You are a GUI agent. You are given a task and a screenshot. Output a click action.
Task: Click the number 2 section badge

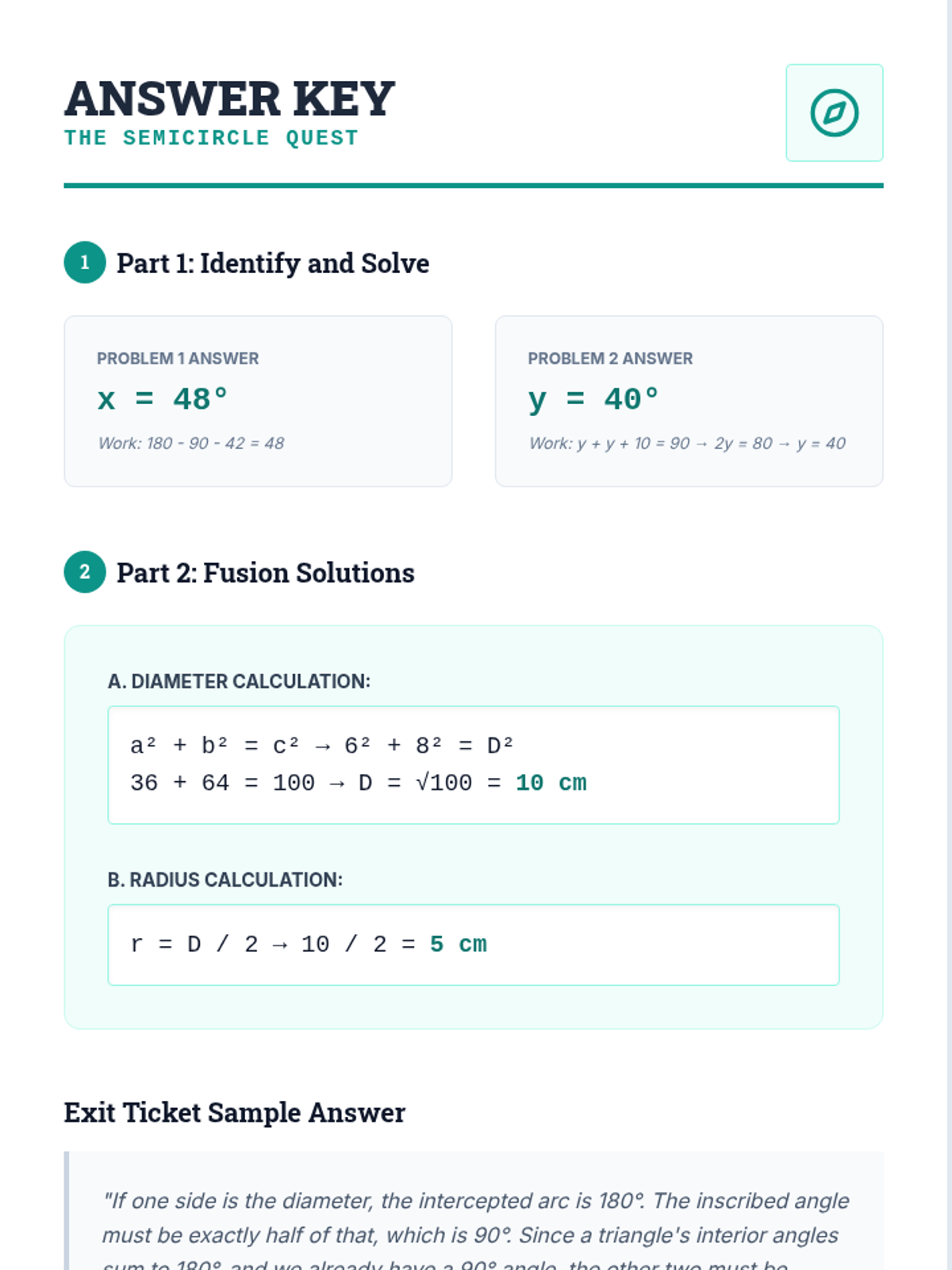(x=85, y=572)
